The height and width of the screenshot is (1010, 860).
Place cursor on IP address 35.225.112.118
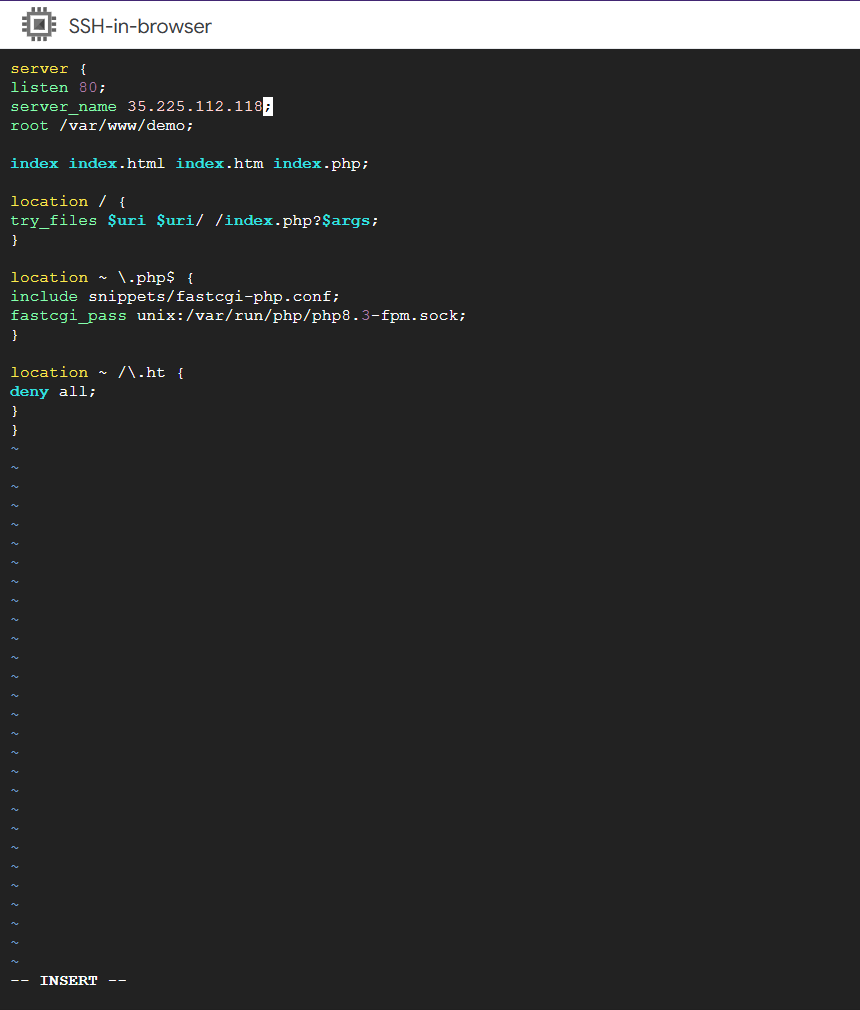tap(194, 107)
